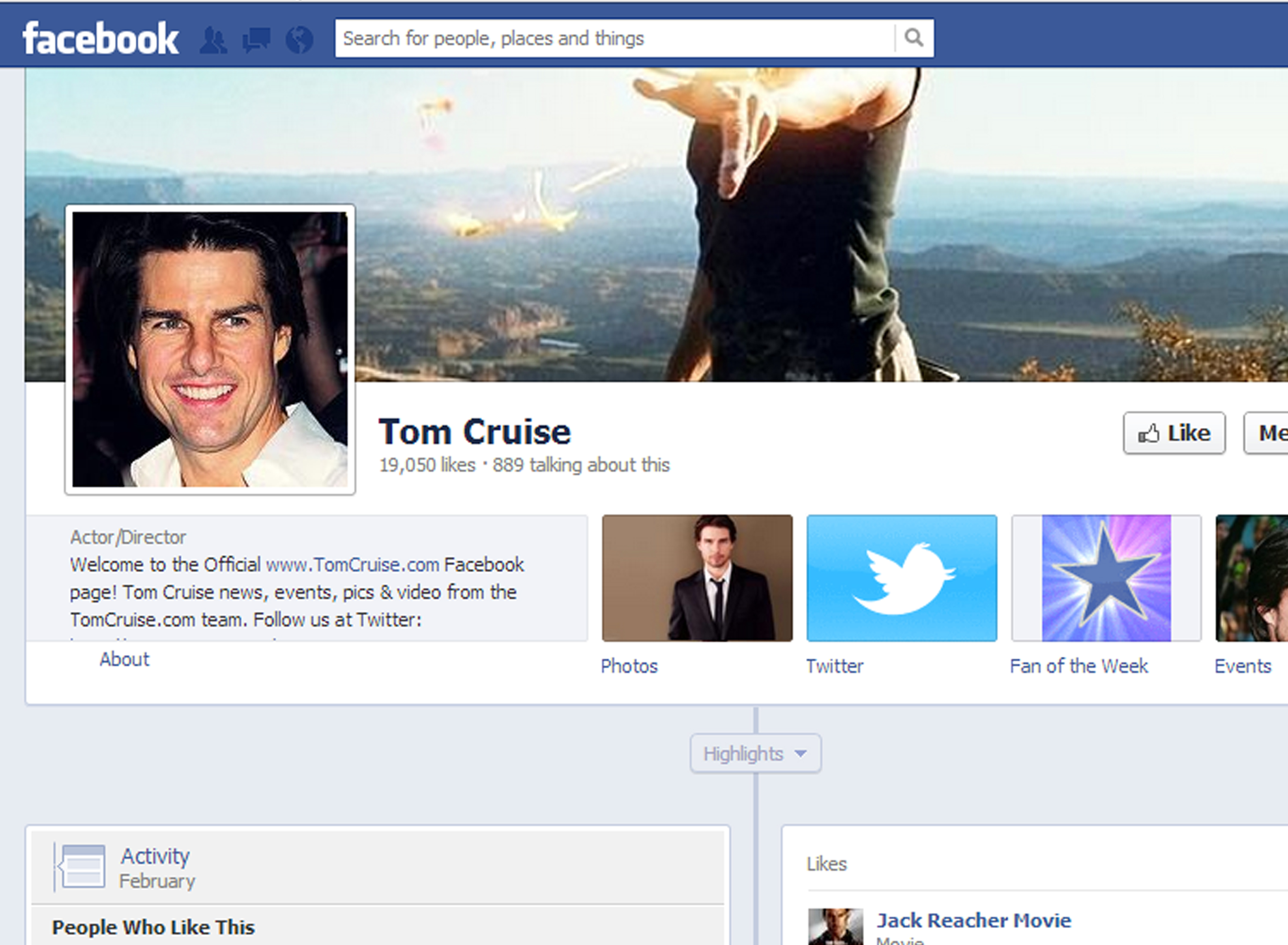
Task: Open notifications globe icon
Action: [x=299, y=40]
